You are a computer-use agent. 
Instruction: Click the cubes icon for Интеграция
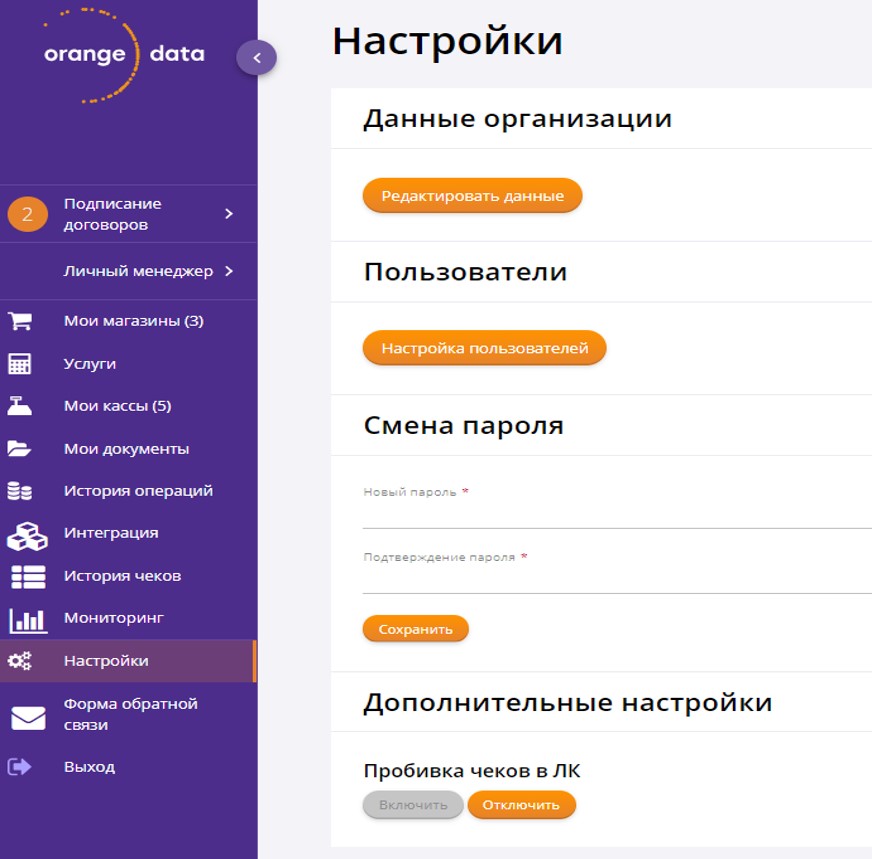[x=27, y=536]
